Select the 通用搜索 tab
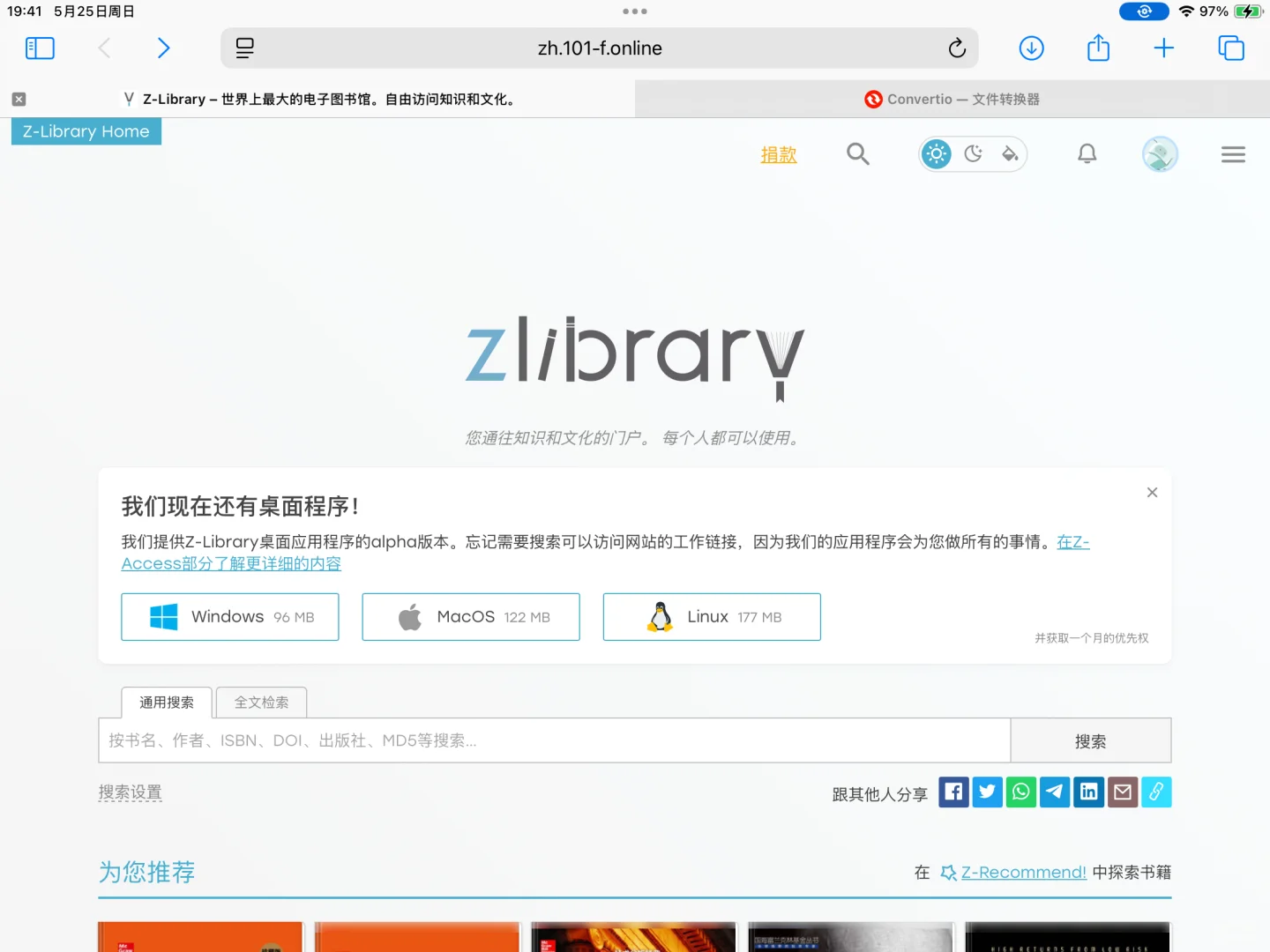The image size is (1270, 952). (167, 703)
